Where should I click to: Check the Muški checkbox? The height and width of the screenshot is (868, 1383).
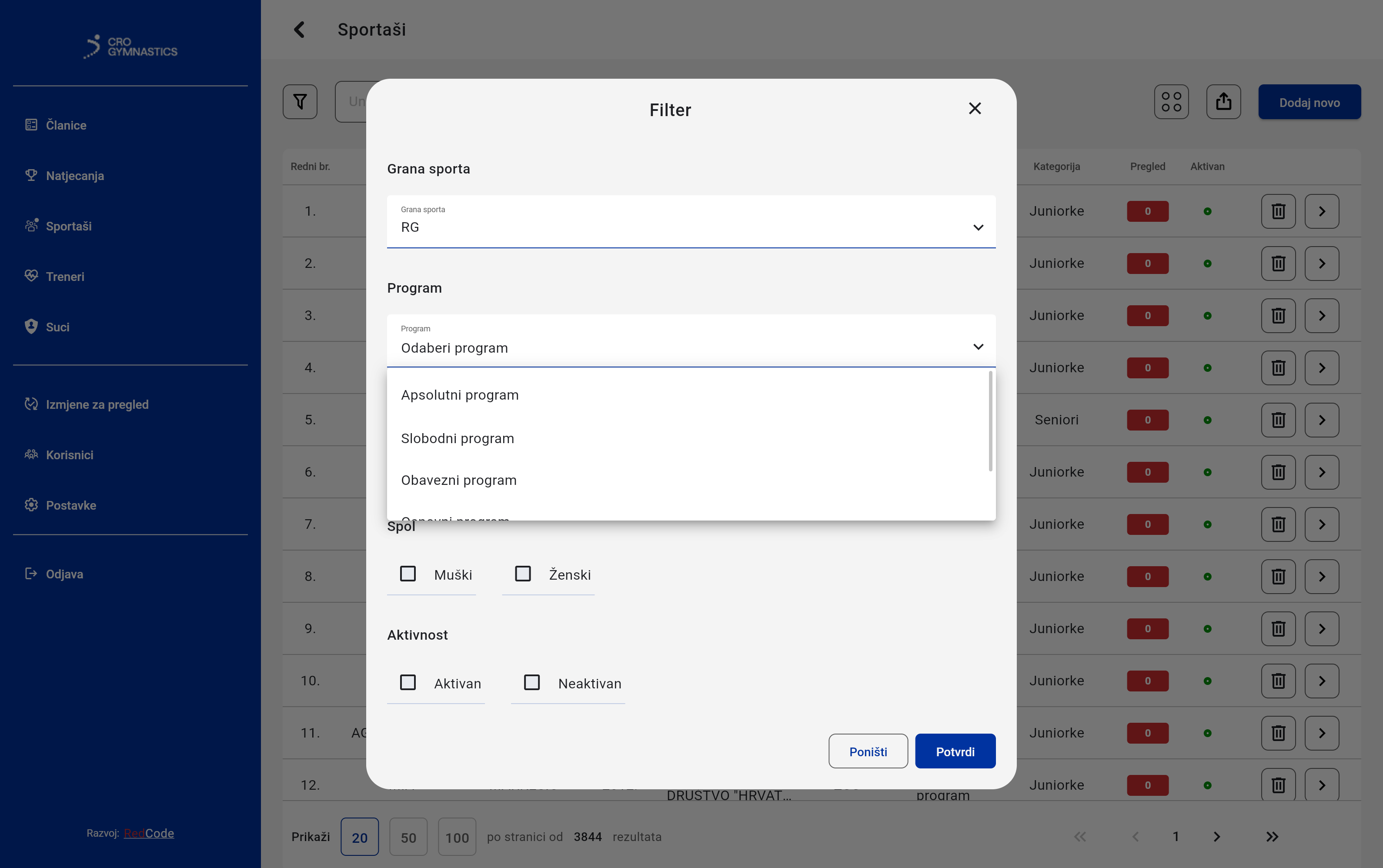click(x=408, y=574)
